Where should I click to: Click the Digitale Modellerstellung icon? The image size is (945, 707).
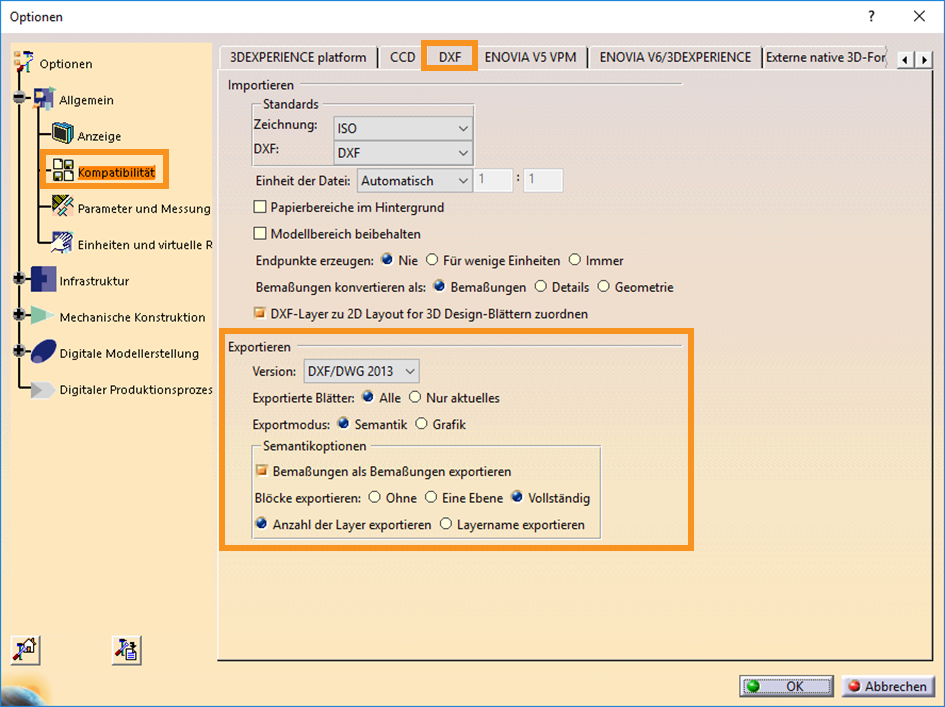pos(42,352)
